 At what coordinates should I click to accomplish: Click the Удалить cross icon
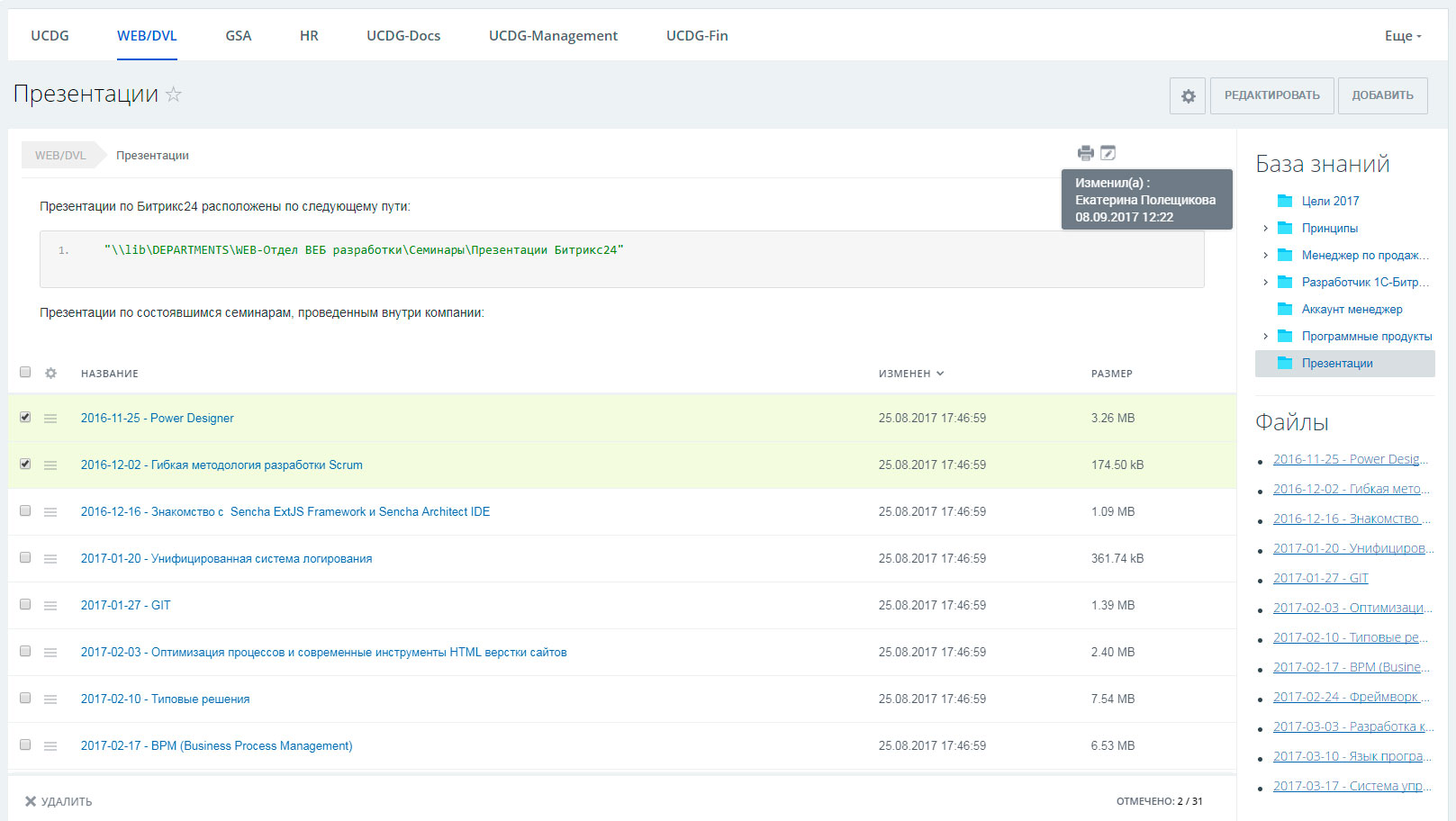(x=31, y=801)
